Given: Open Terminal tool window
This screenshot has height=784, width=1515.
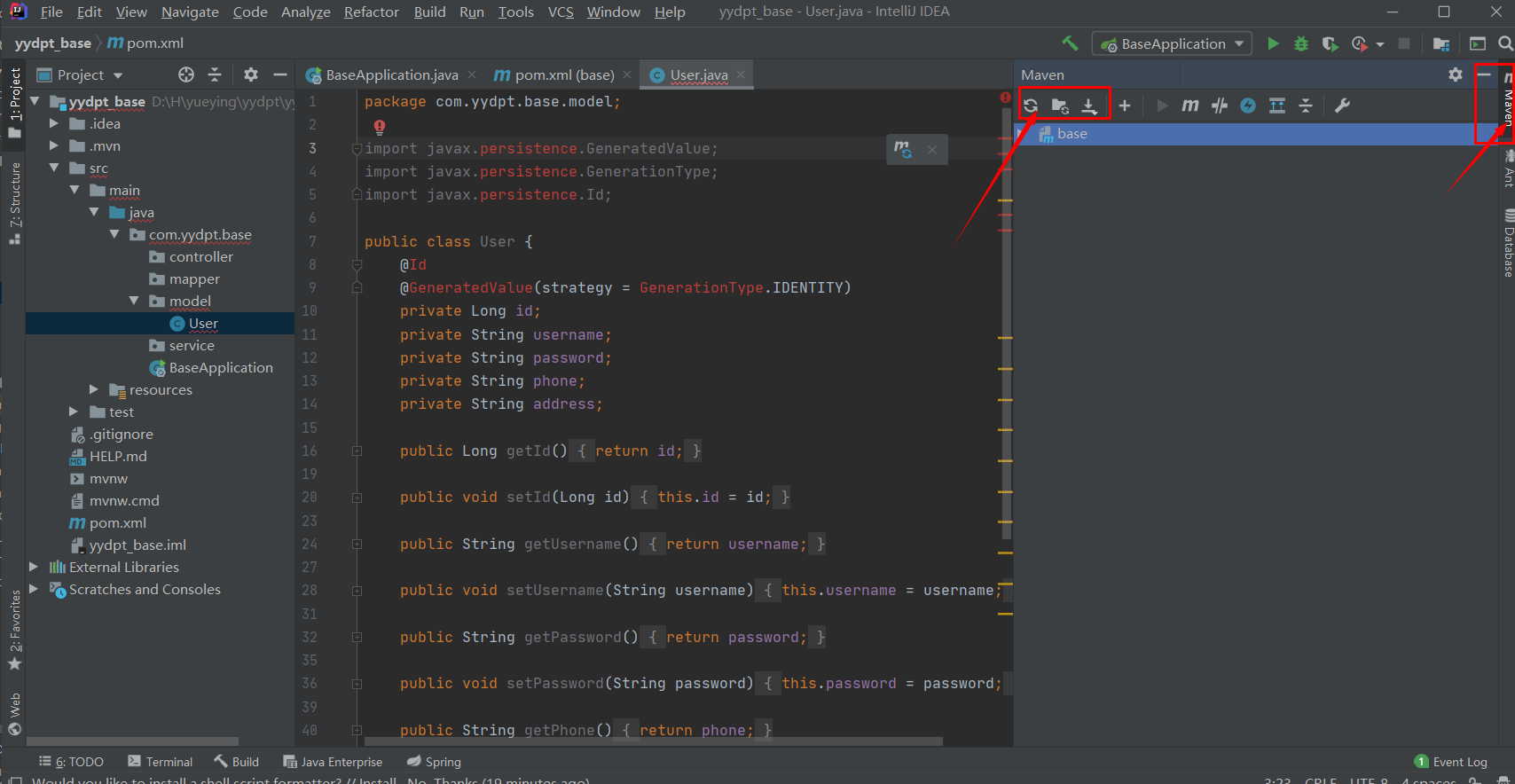Looking at the screenshot, I should 161,762.
